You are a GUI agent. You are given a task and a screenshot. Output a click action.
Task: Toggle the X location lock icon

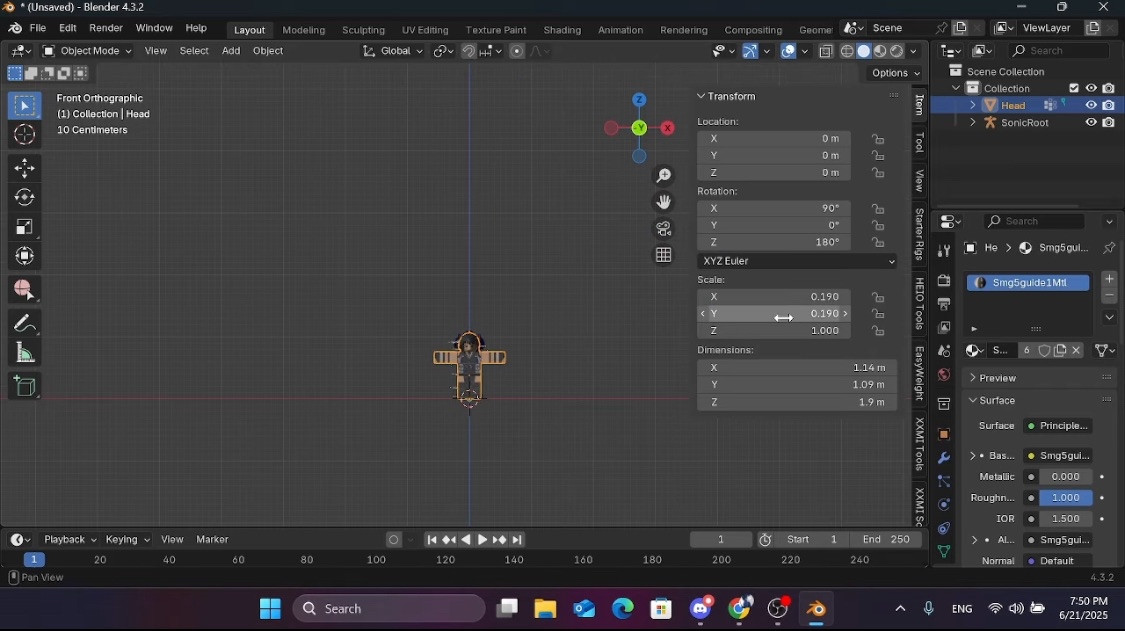(878, 139)
